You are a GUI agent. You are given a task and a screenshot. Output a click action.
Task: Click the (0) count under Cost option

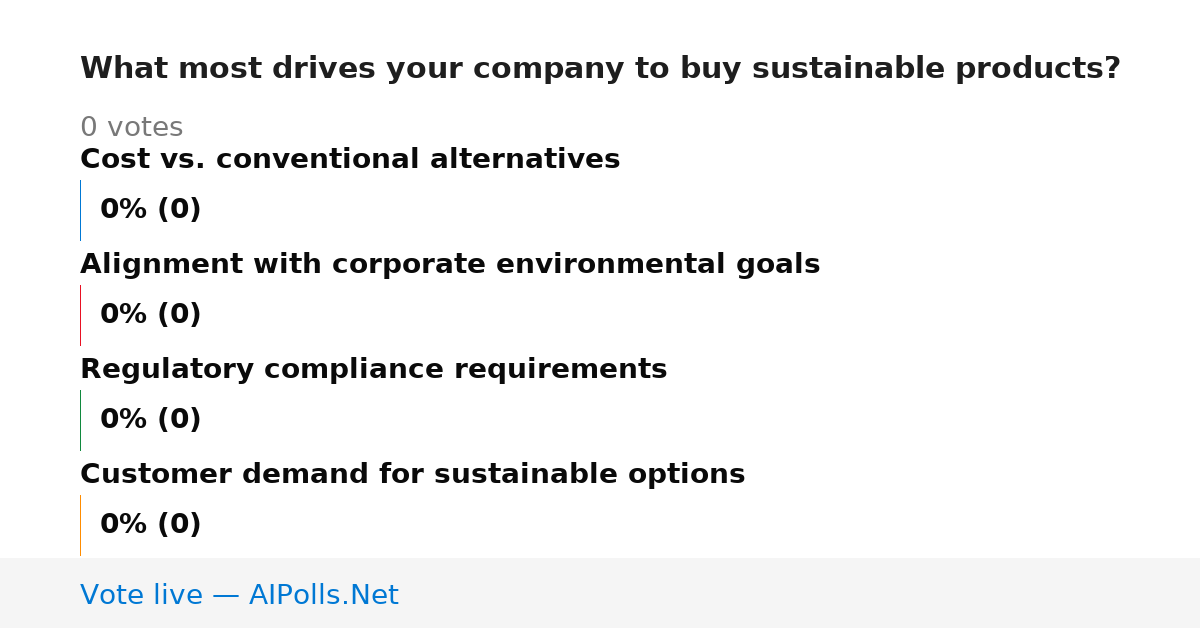179,210
